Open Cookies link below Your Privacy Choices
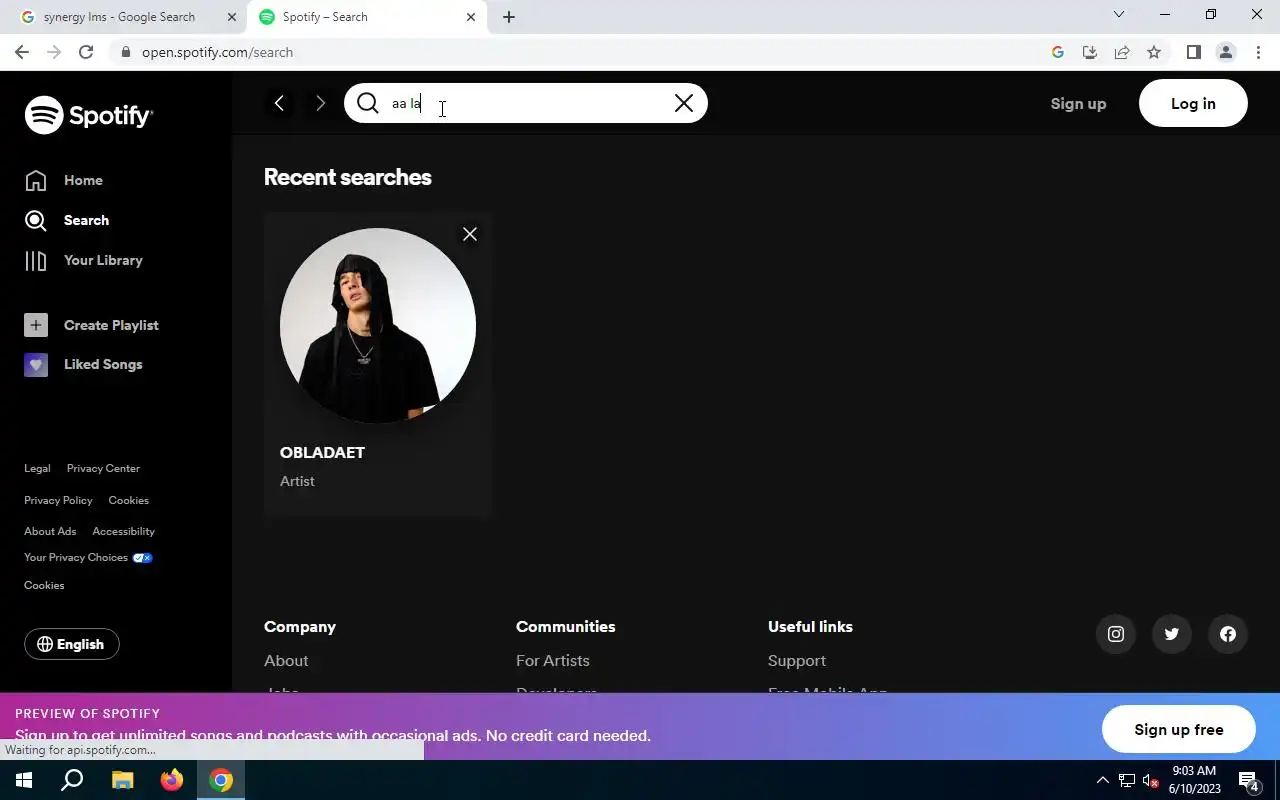 tap(44, 585)
